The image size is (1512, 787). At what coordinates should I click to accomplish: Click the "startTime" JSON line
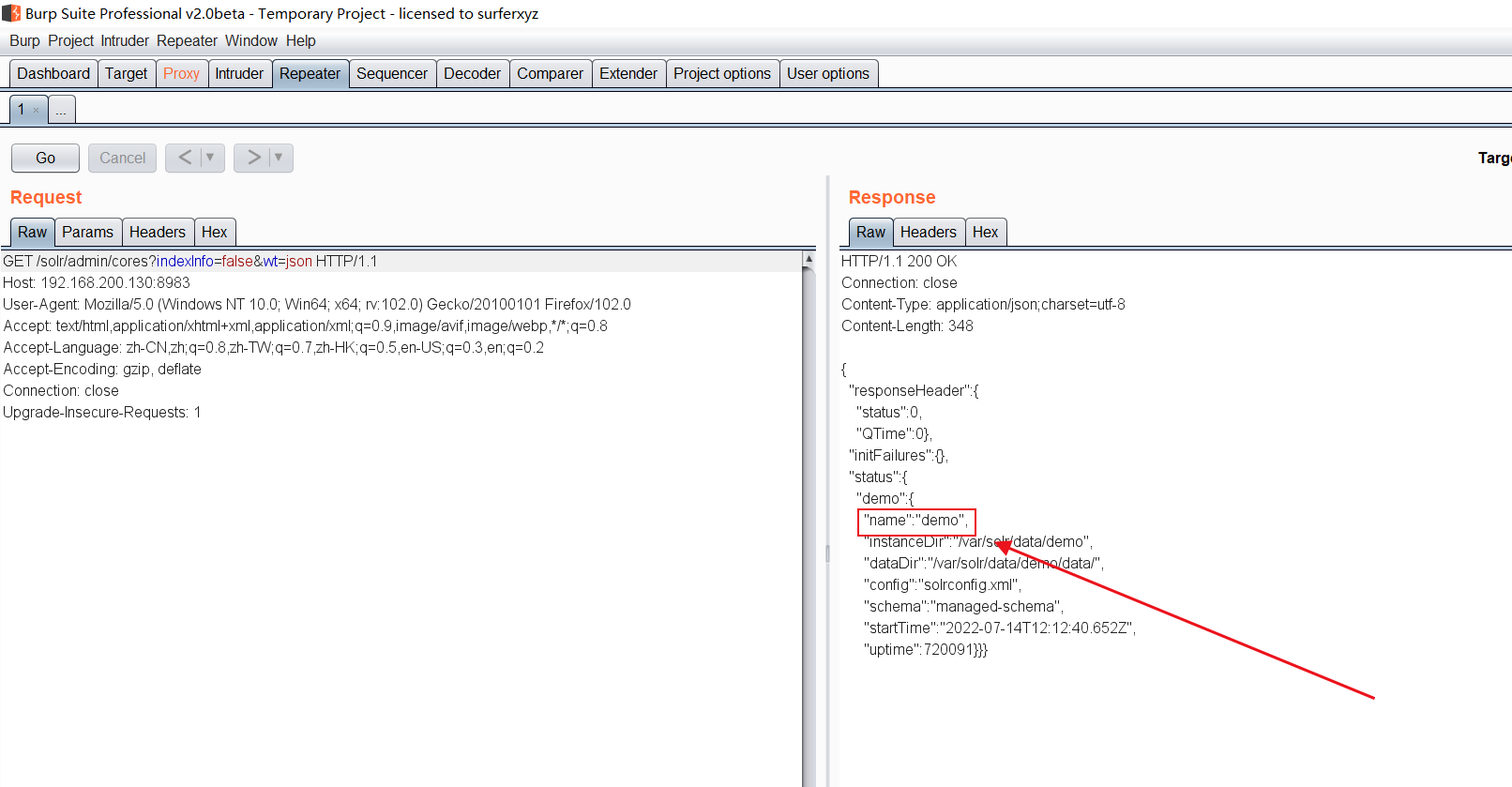[x=1000, y=628]
